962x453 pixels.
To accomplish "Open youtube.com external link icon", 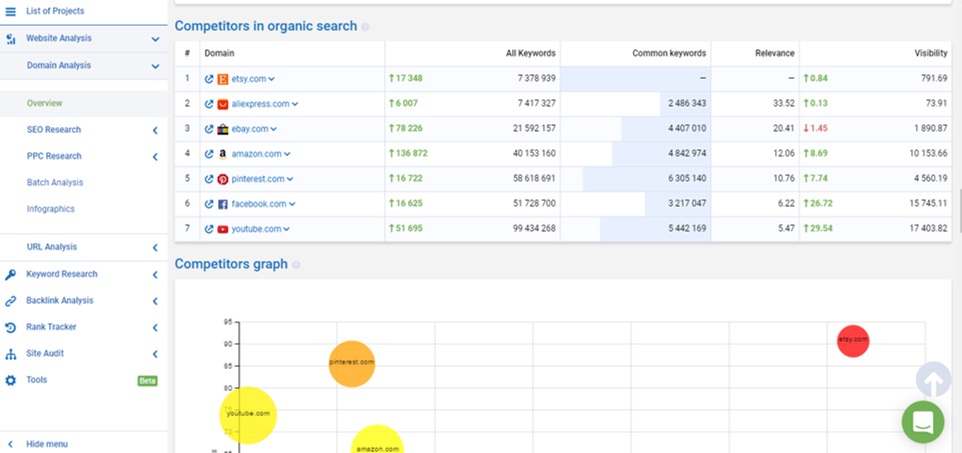I will (209, 229).
